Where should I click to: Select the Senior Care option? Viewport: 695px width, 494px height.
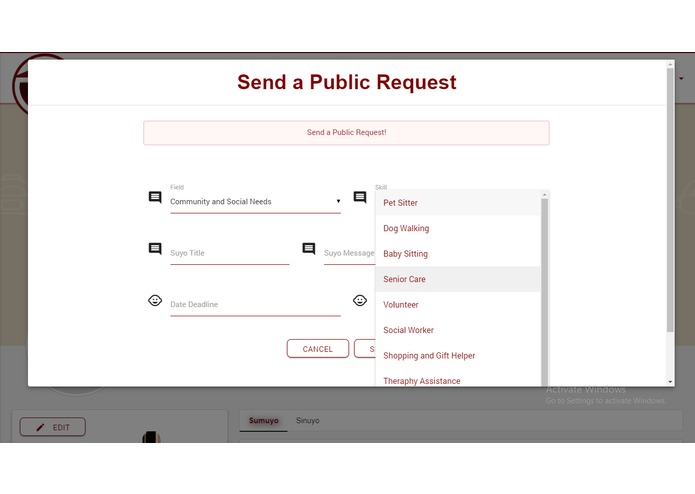458,279
